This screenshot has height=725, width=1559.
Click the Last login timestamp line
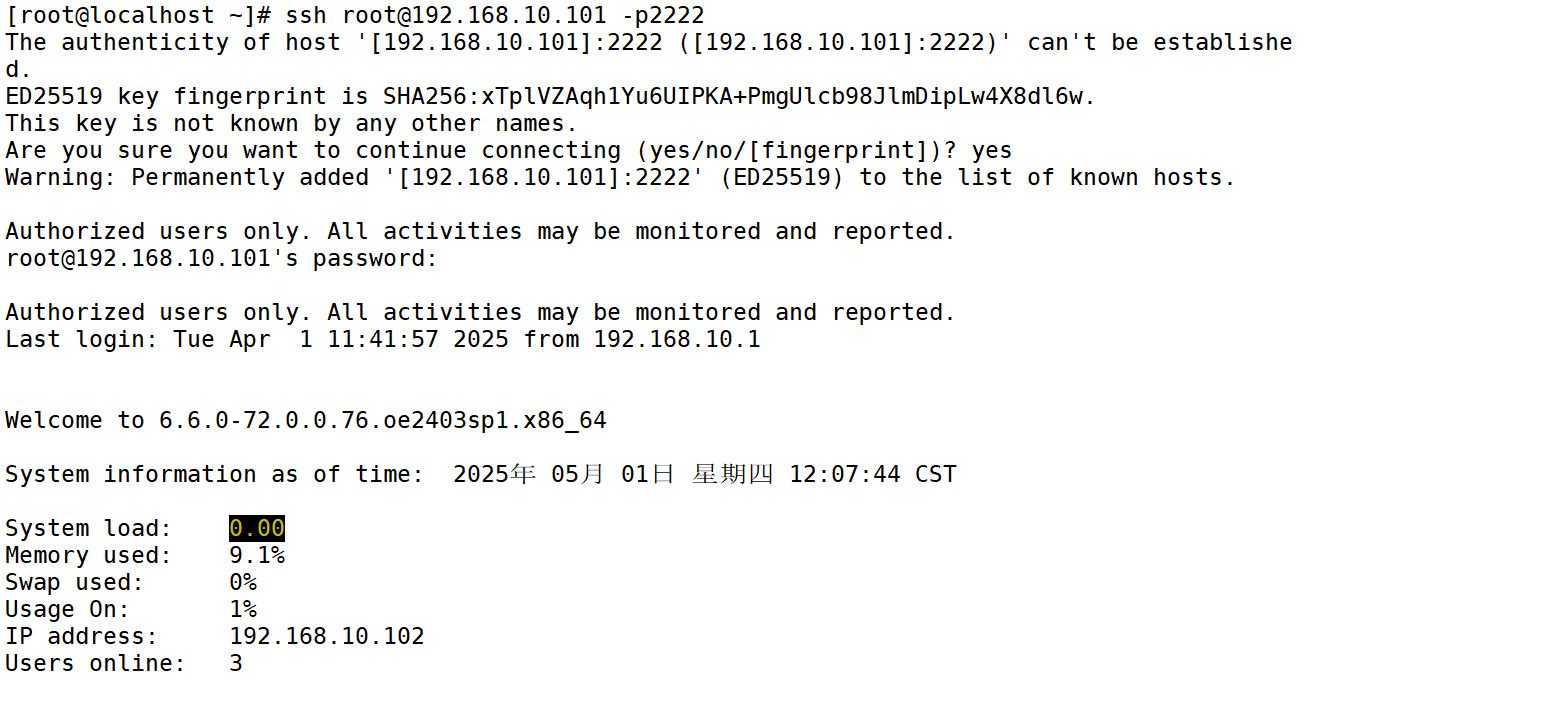pyautogui.click(x=383, y=340)
